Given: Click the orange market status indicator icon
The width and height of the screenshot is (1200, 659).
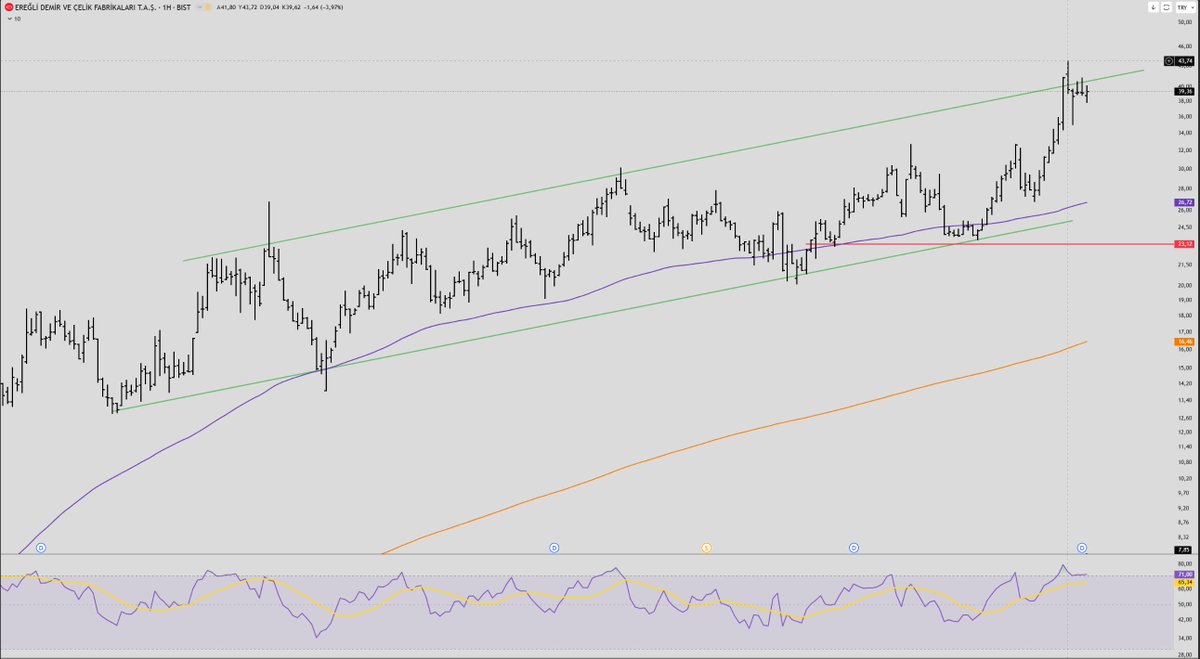Looking at the screenshot, I should [208, 7].
